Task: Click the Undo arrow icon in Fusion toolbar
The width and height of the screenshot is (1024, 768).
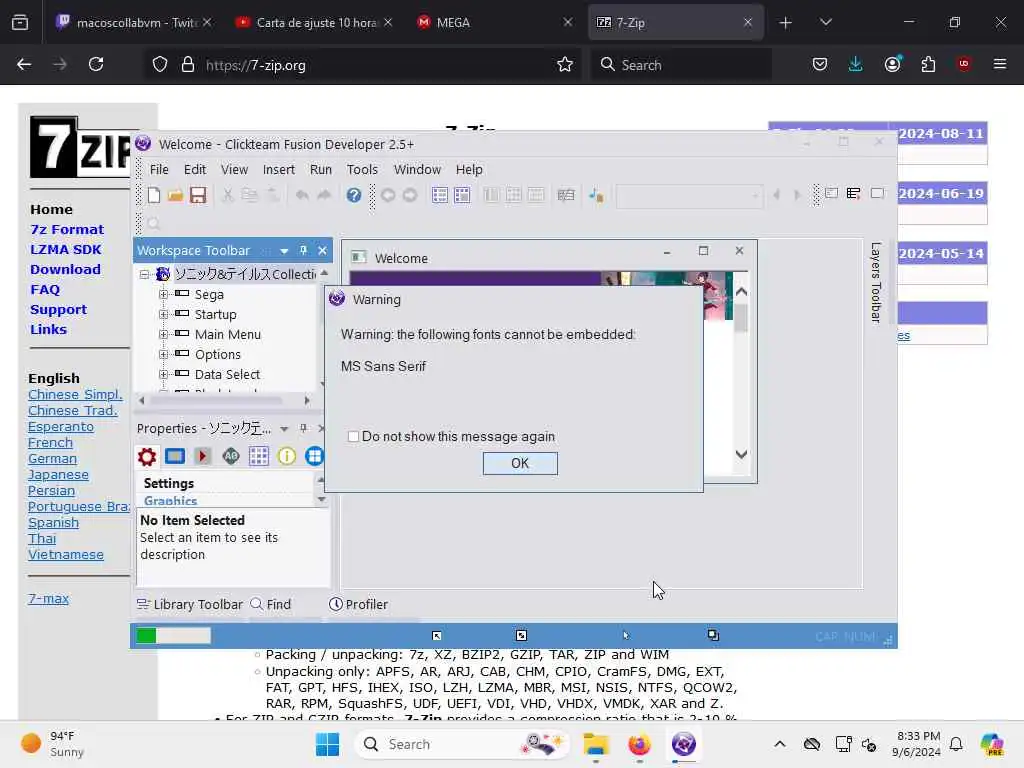Action: tap(301, 195)
